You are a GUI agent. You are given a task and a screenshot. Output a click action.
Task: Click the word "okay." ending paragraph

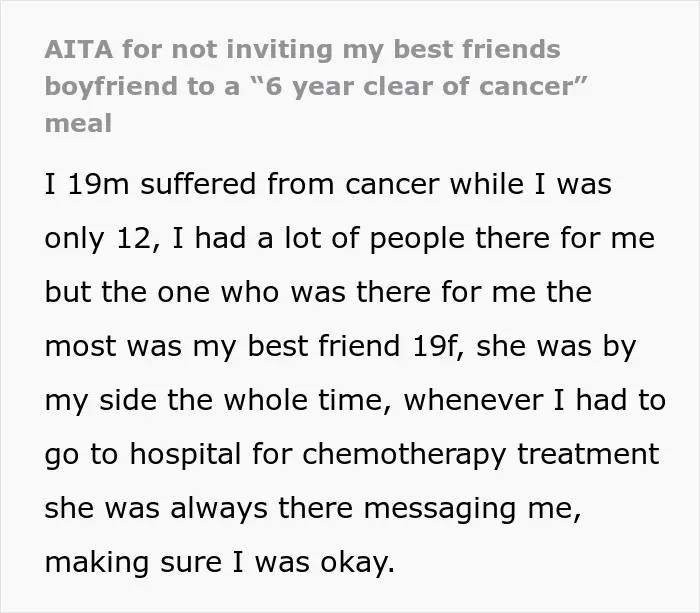(x=358, y=563)
